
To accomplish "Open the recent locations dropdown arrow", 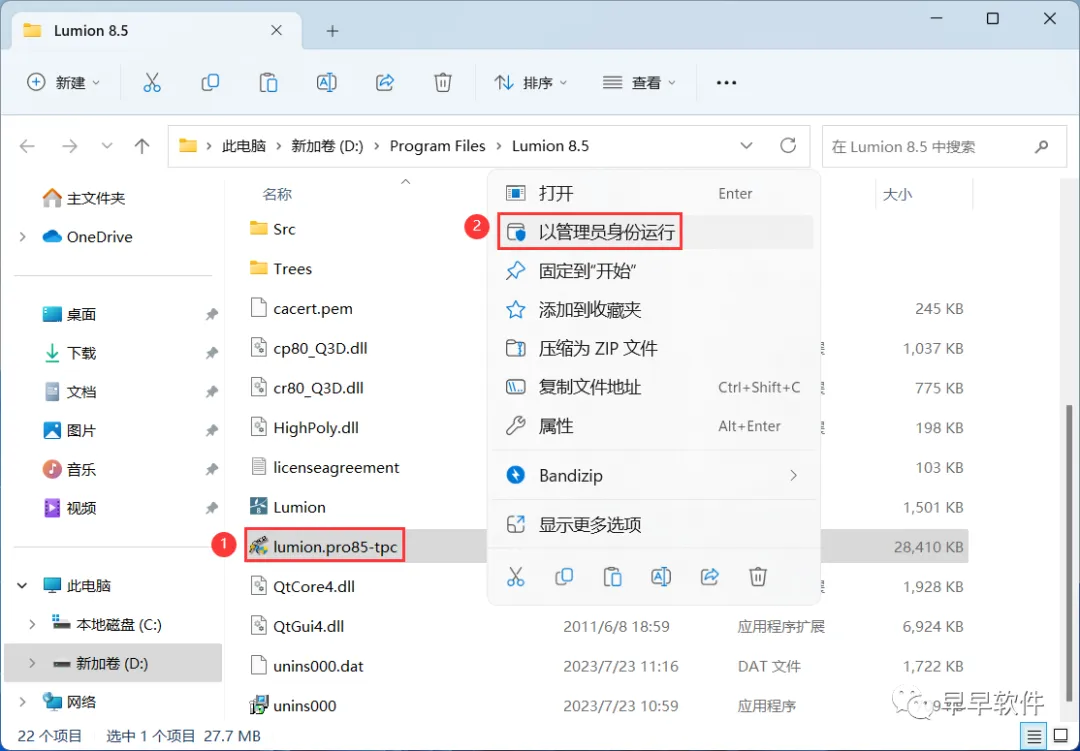I will [x=107, y=146].
